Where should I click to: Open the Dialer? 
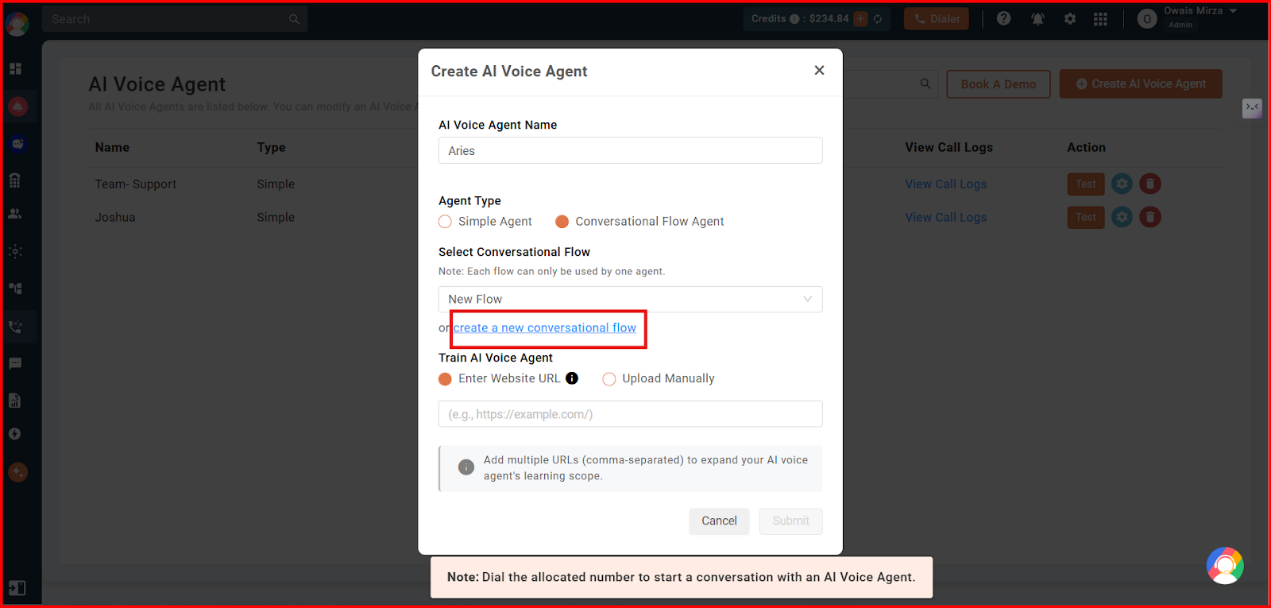[936, 18]
